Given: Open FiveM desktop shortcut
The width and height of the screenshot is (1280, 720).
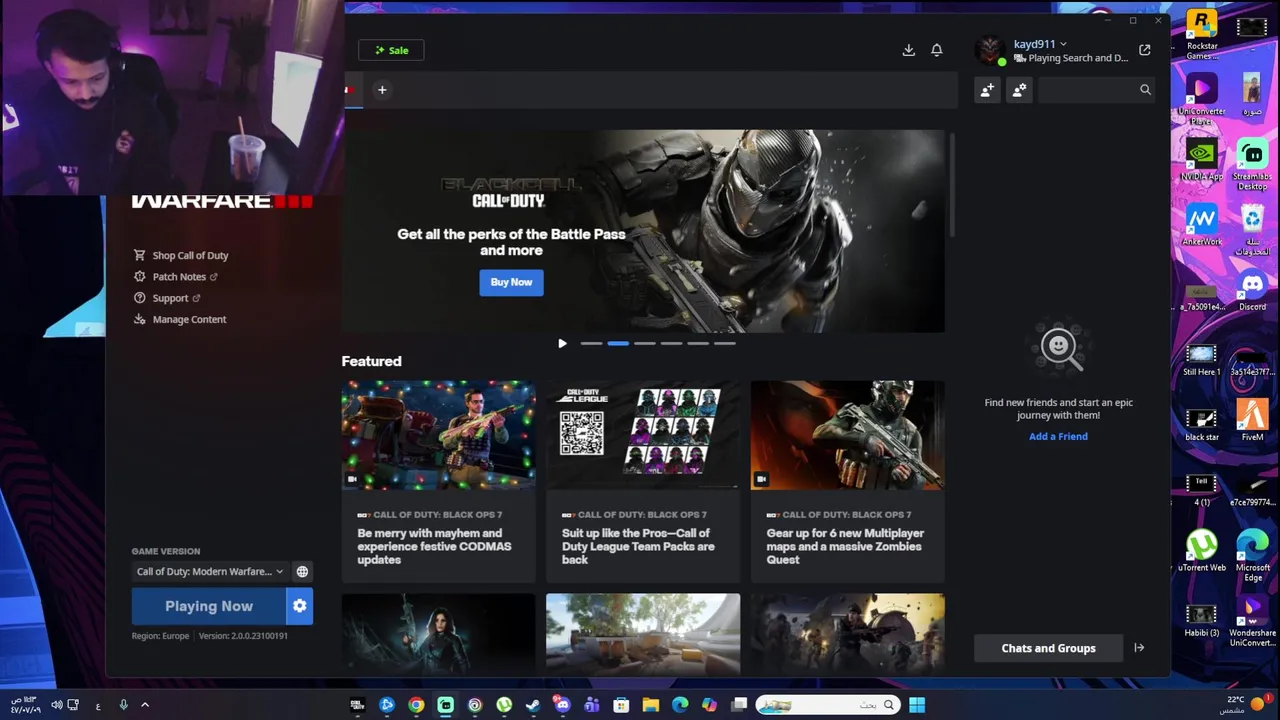Looking at the screenshot, I should pyautogui.click(x=1252, y=420).
